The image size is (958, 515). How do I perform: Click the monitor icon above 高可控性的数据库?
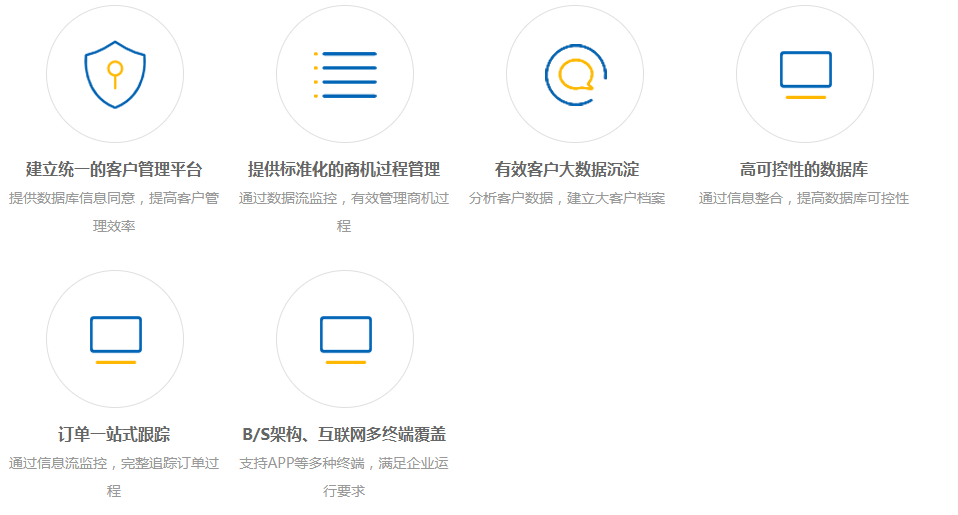click(x=805, y=74)
